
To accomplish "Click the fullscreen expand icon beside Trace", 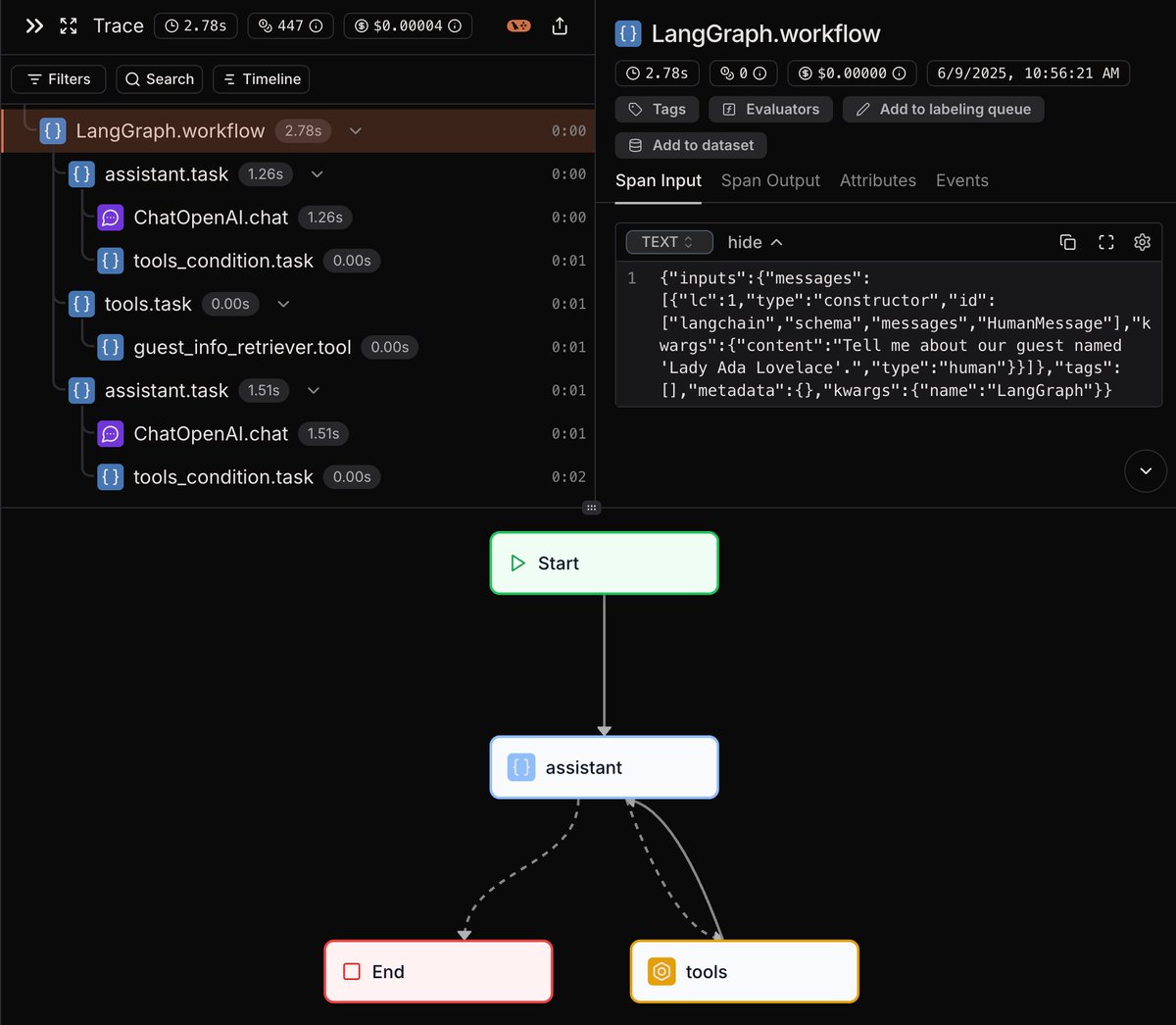I will click(x=69, y=26).
